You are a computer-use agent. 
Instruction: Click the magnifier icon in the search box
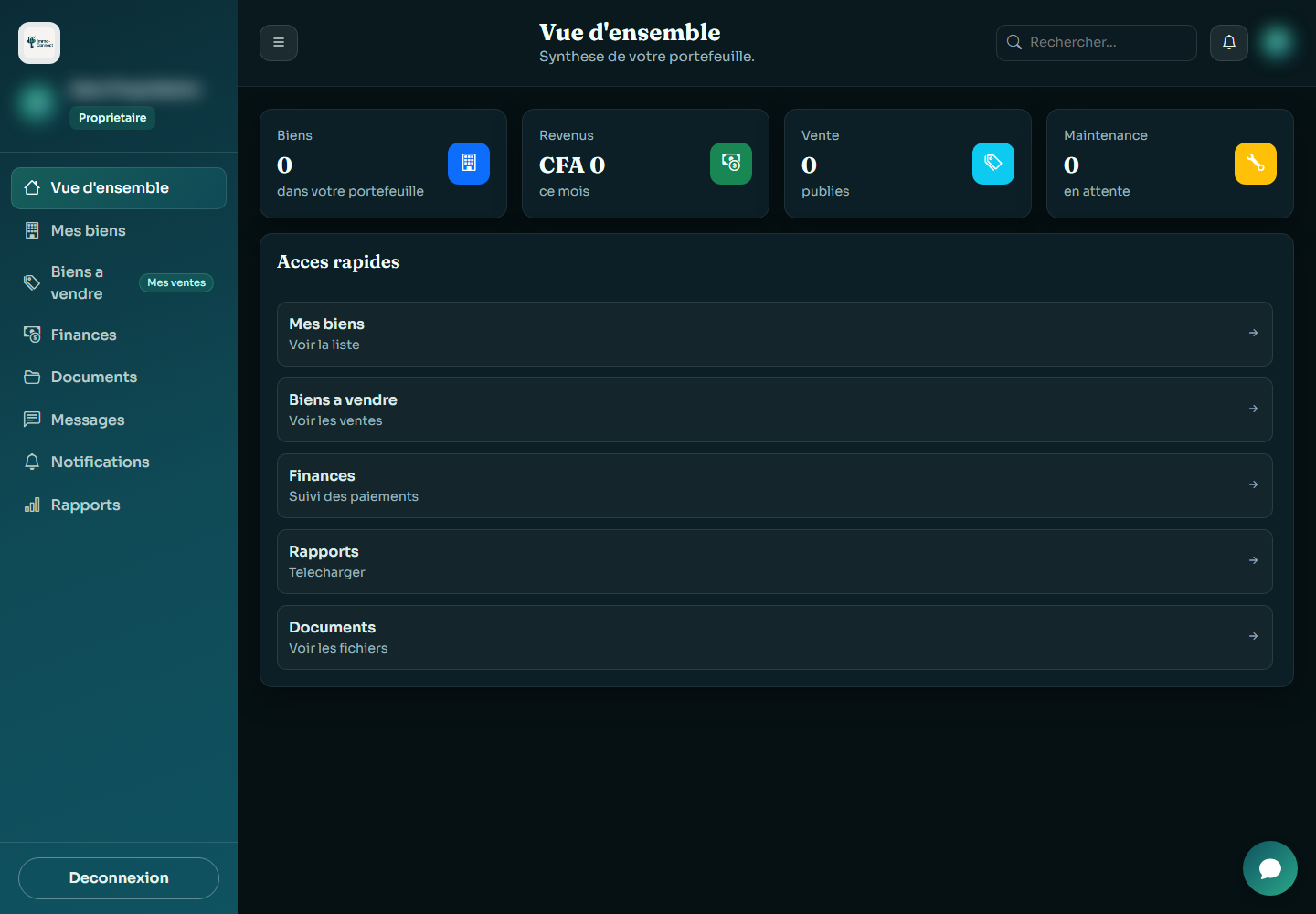[x=1014, y=42]
